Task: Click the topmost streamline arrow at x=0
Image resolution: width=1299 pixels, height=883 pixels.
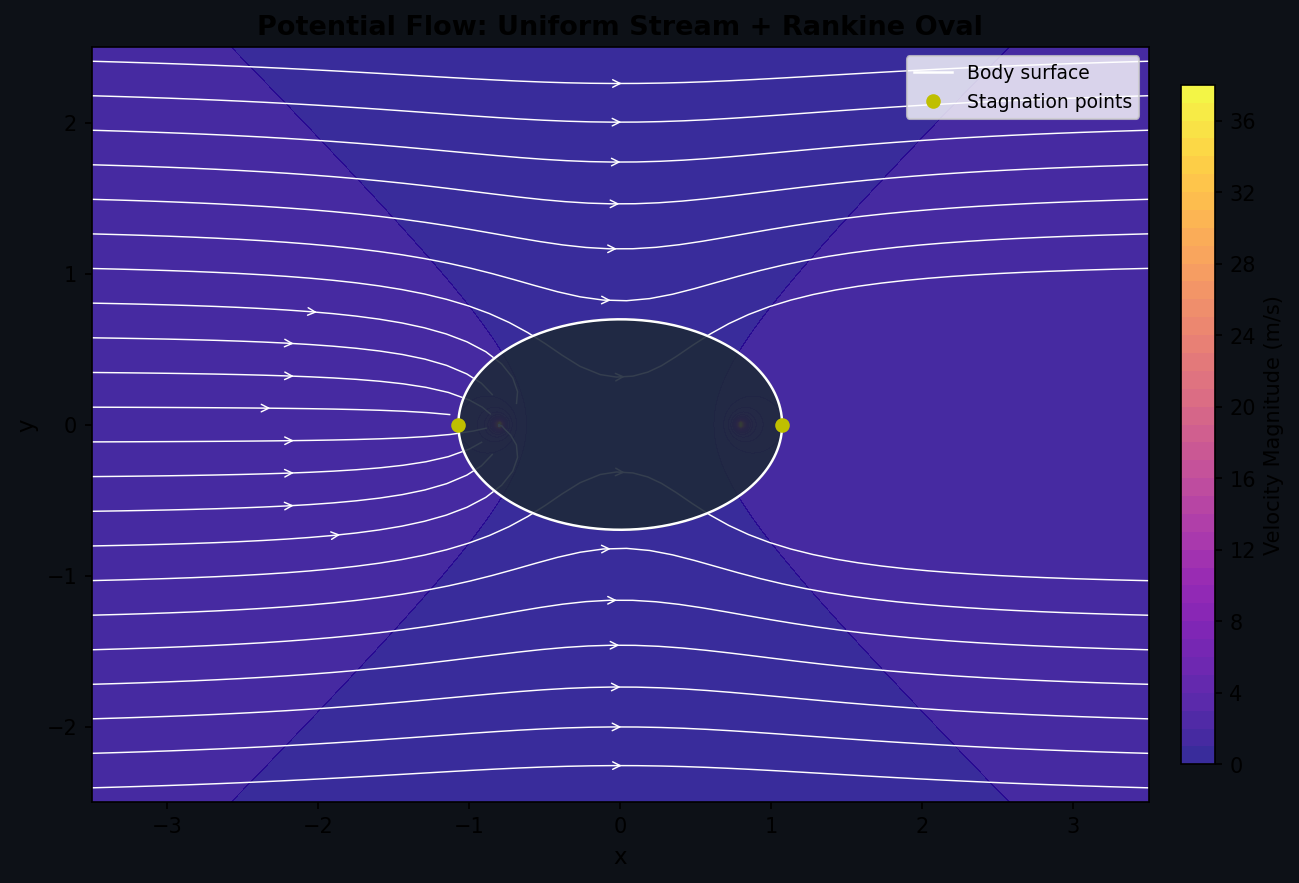Action: tap(616, 83)
